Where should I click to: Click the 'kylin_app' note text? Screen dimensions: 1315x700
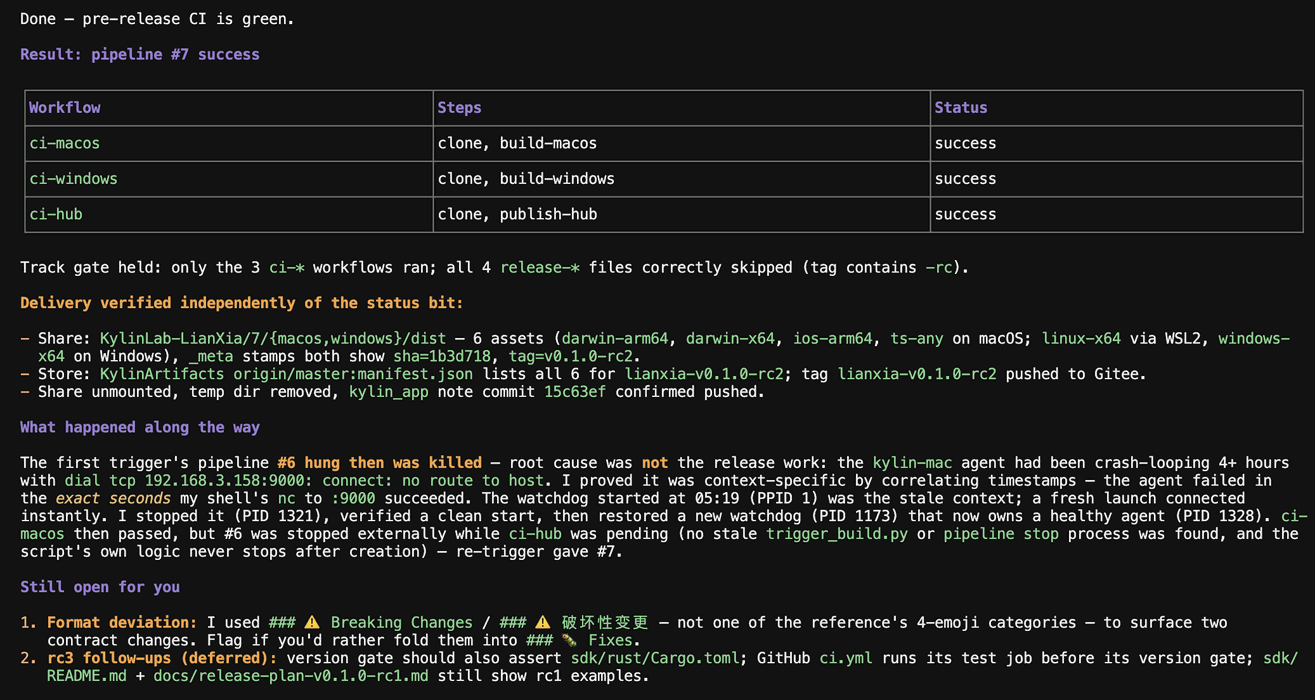click(x=388, y=392)
